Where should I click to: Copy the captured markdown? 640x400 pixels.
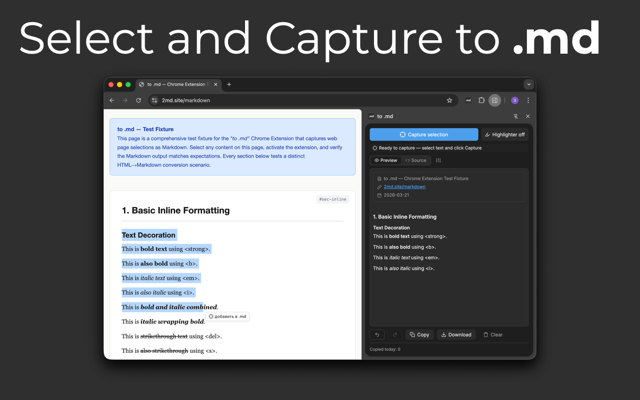tap(419, 335)
